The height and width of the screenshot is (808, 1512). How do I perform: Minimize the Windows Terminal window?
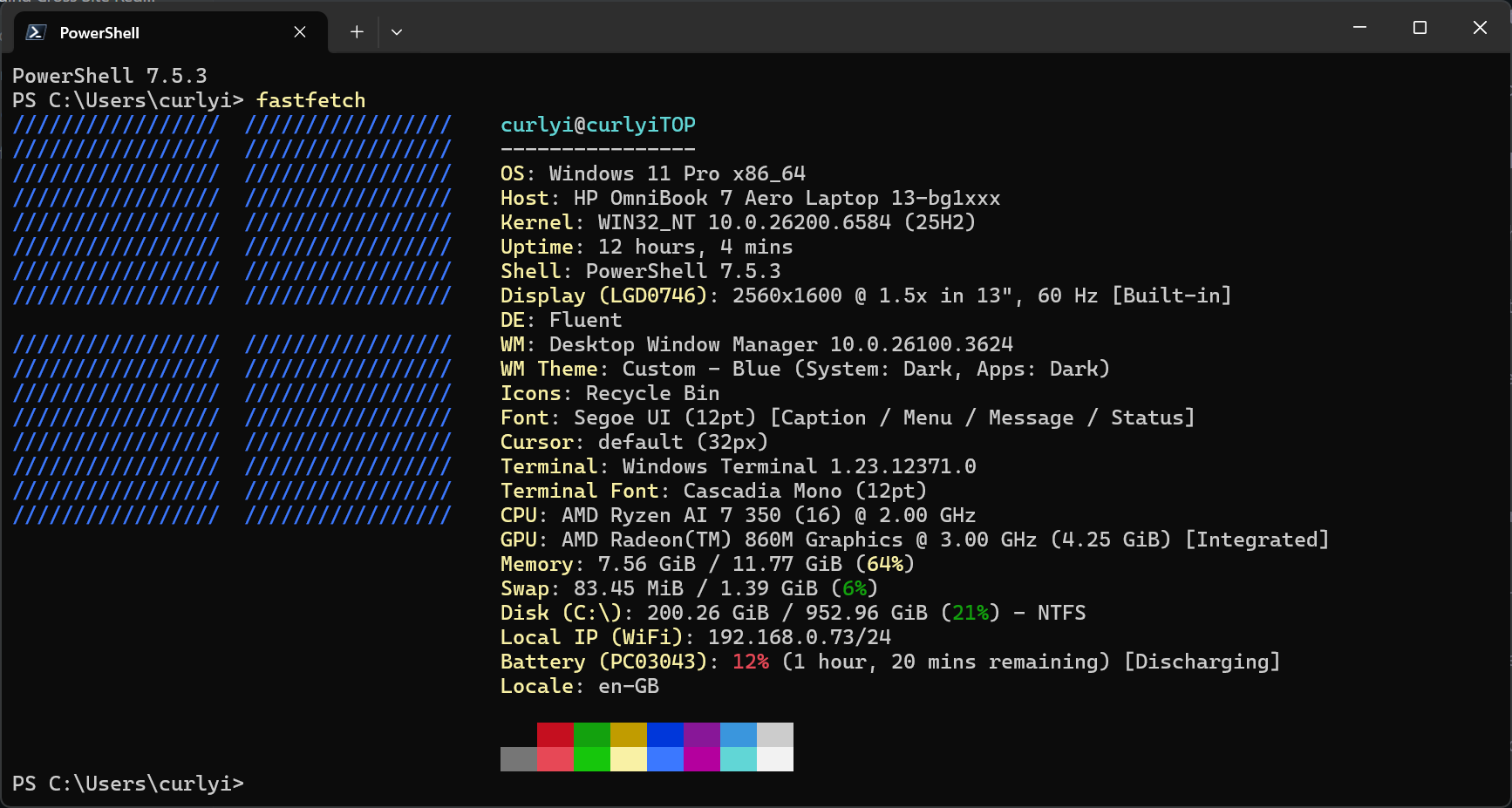click(1359, 28)
